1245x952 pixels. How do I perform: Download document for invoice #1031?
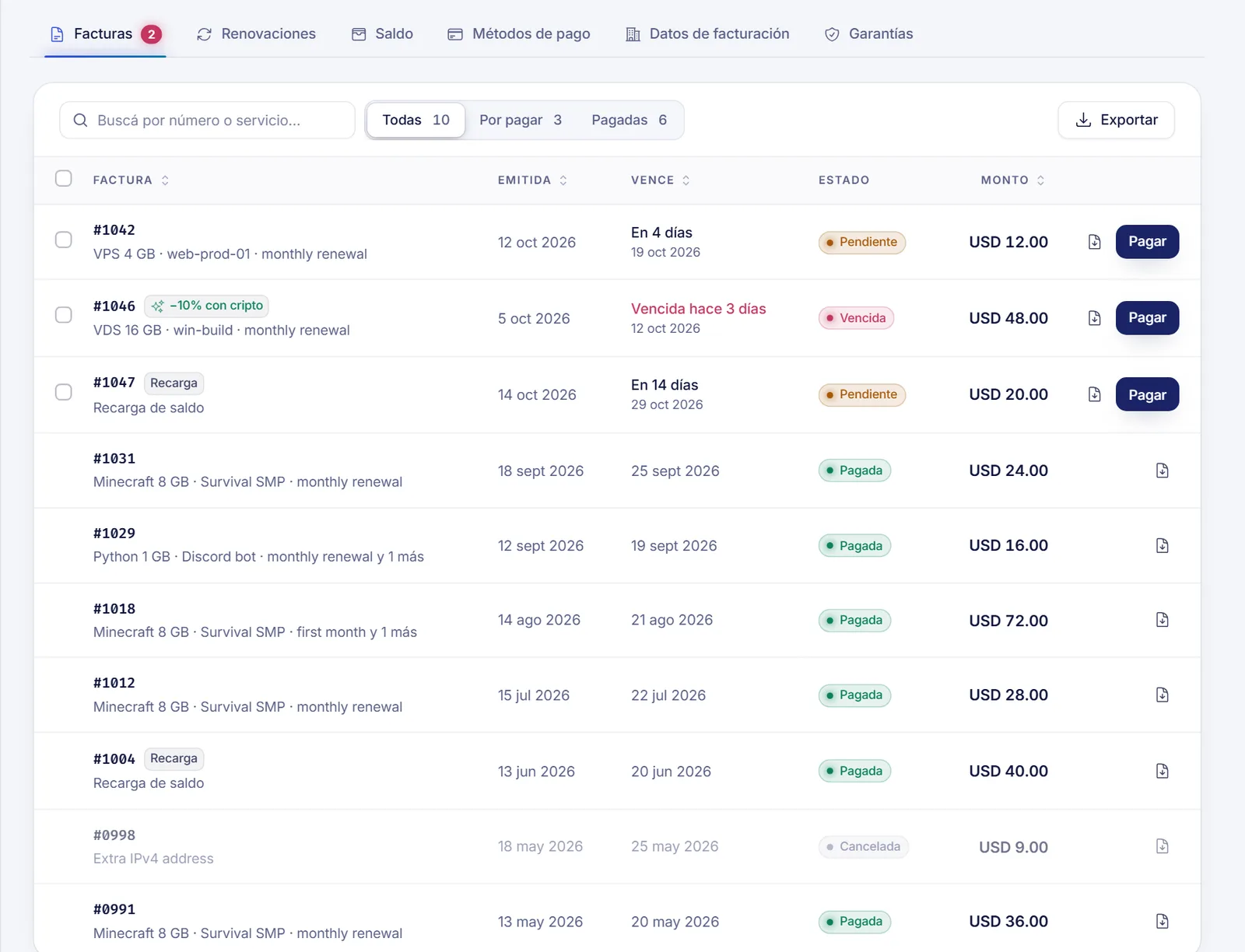[x=1162, y=471]
